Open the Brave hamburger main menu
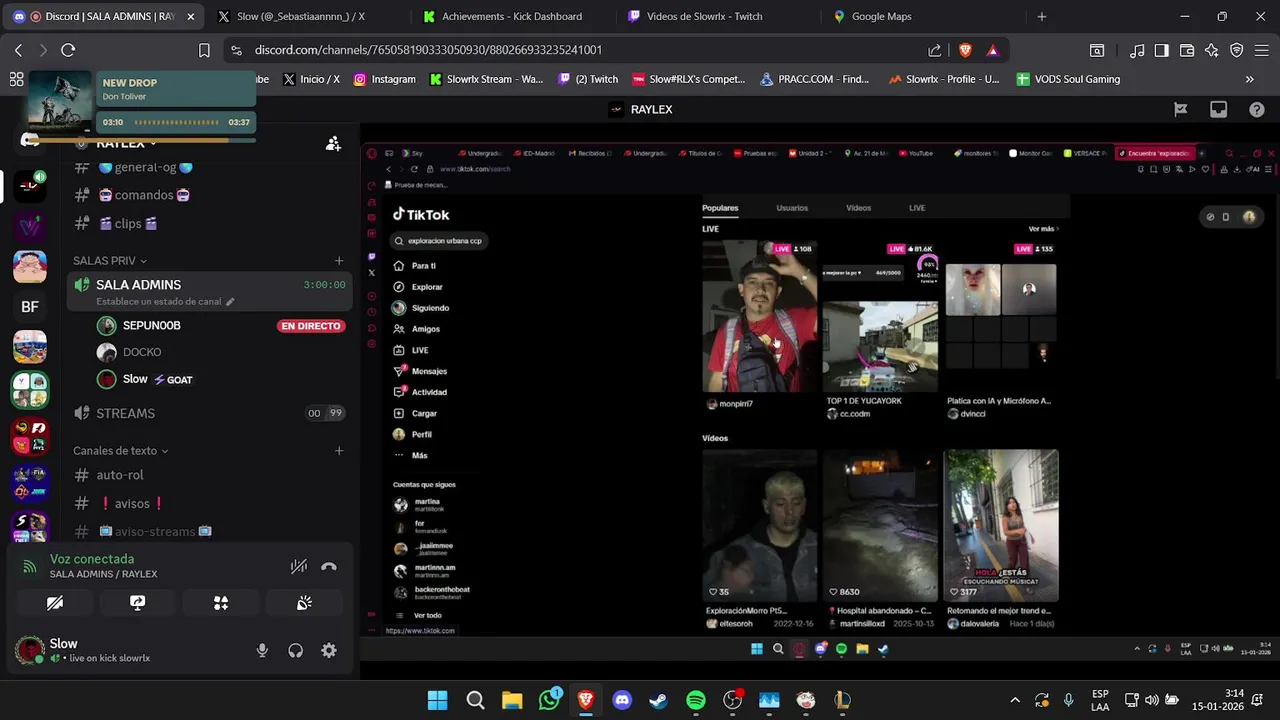 1262,50
